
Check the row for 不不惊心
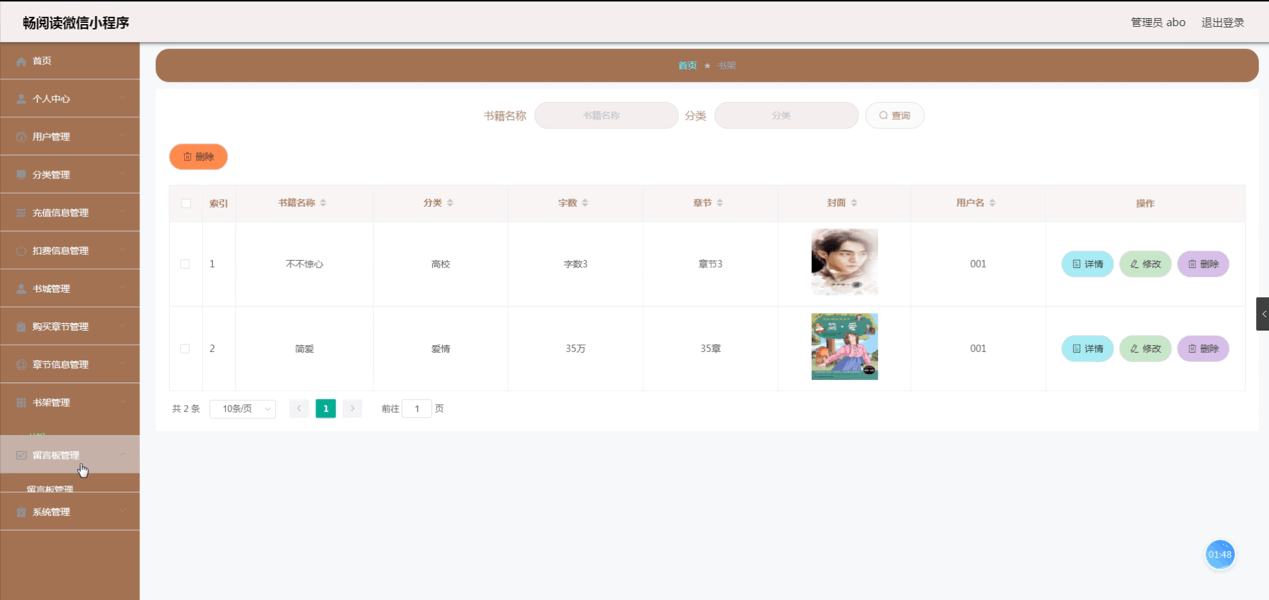pyautogui.click(x=185, y=264)
